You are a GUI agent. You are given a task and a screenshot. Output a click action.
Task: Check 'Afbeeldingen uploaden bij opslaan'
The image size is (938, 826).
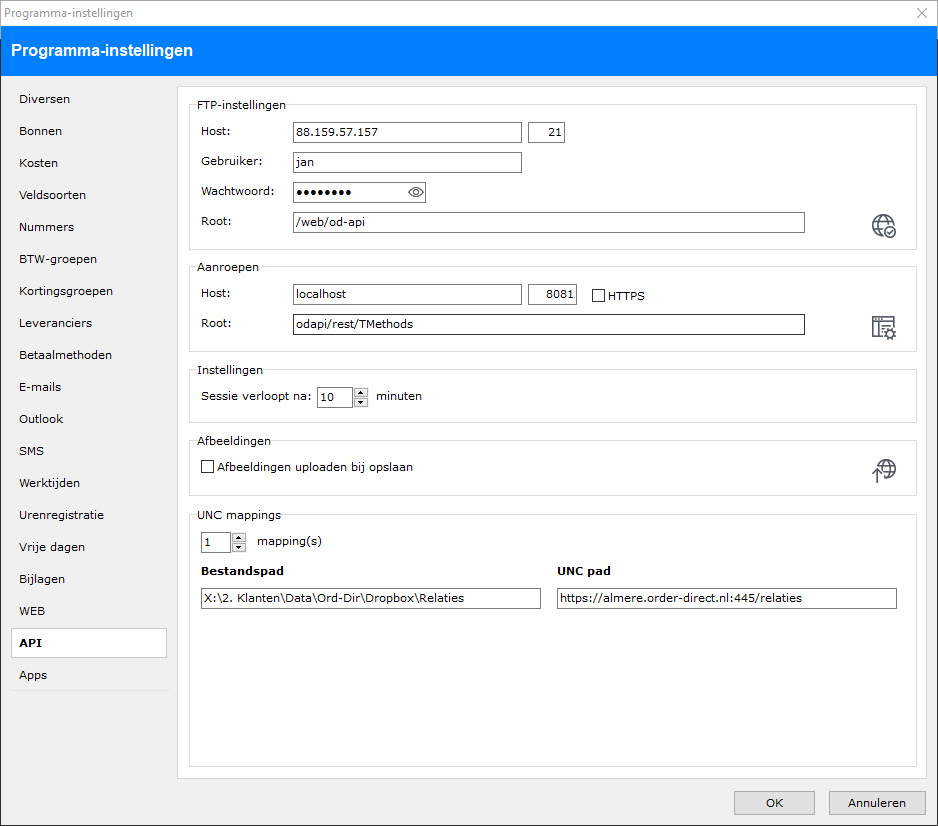coord(208,466)
